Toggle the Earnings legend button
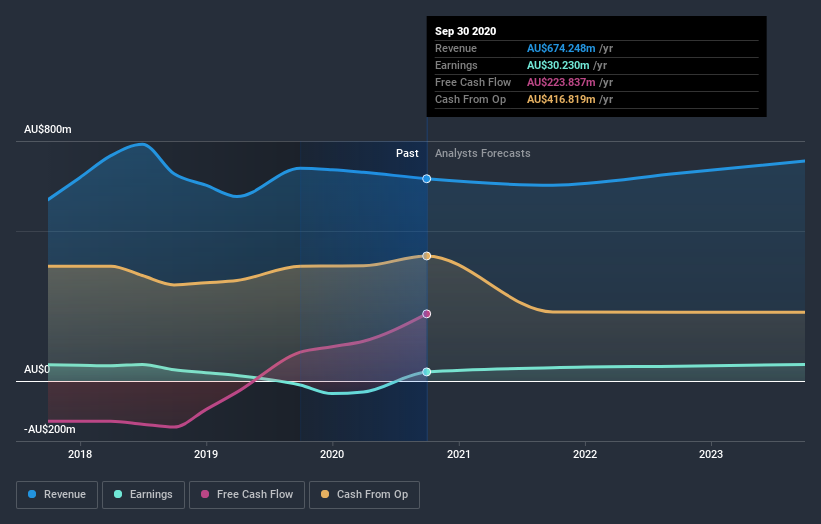The height and width of the screenshot is (524, 821). coord(143,495)
